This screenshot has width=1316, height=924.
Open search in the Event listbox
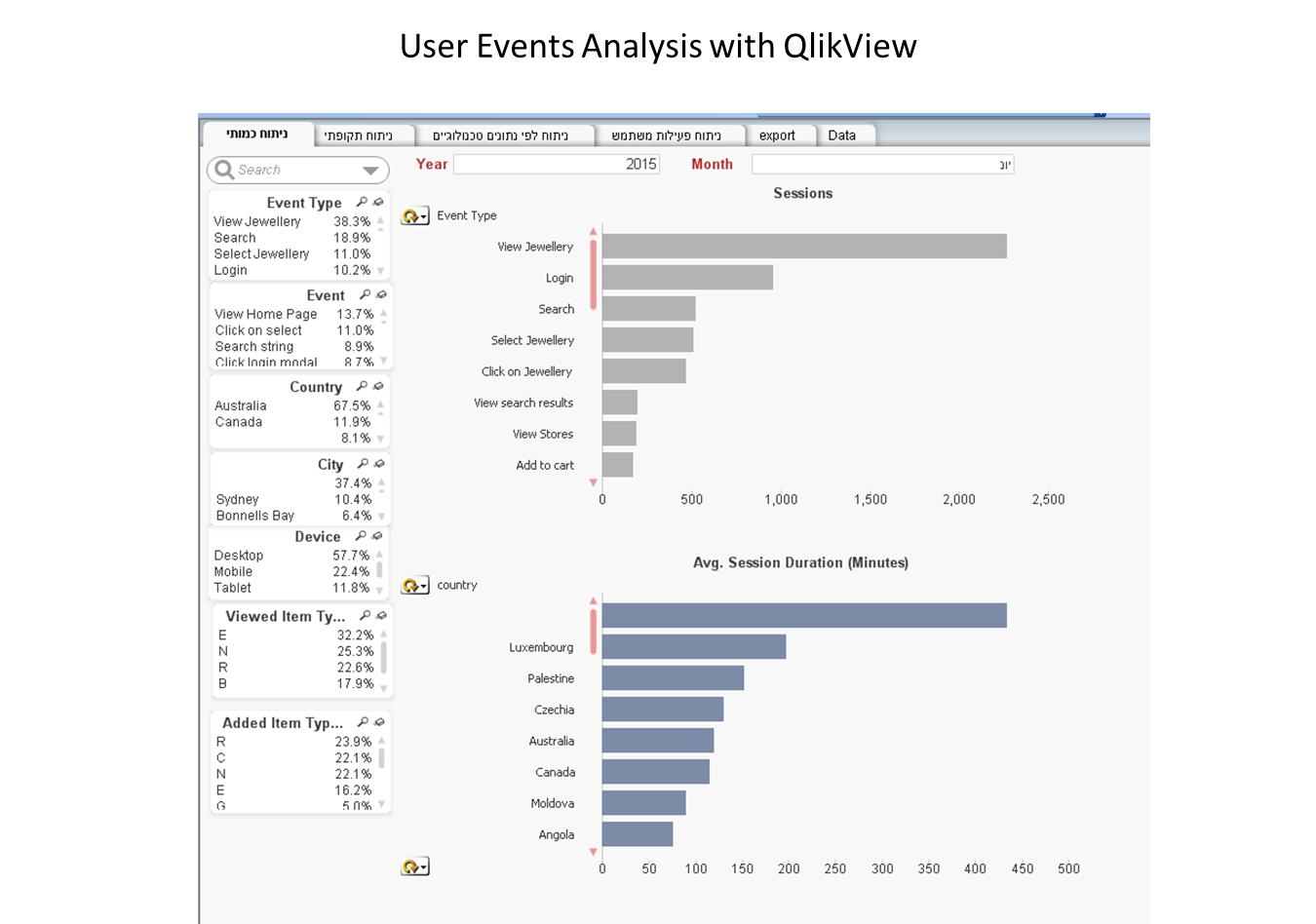tap(365, 294)
